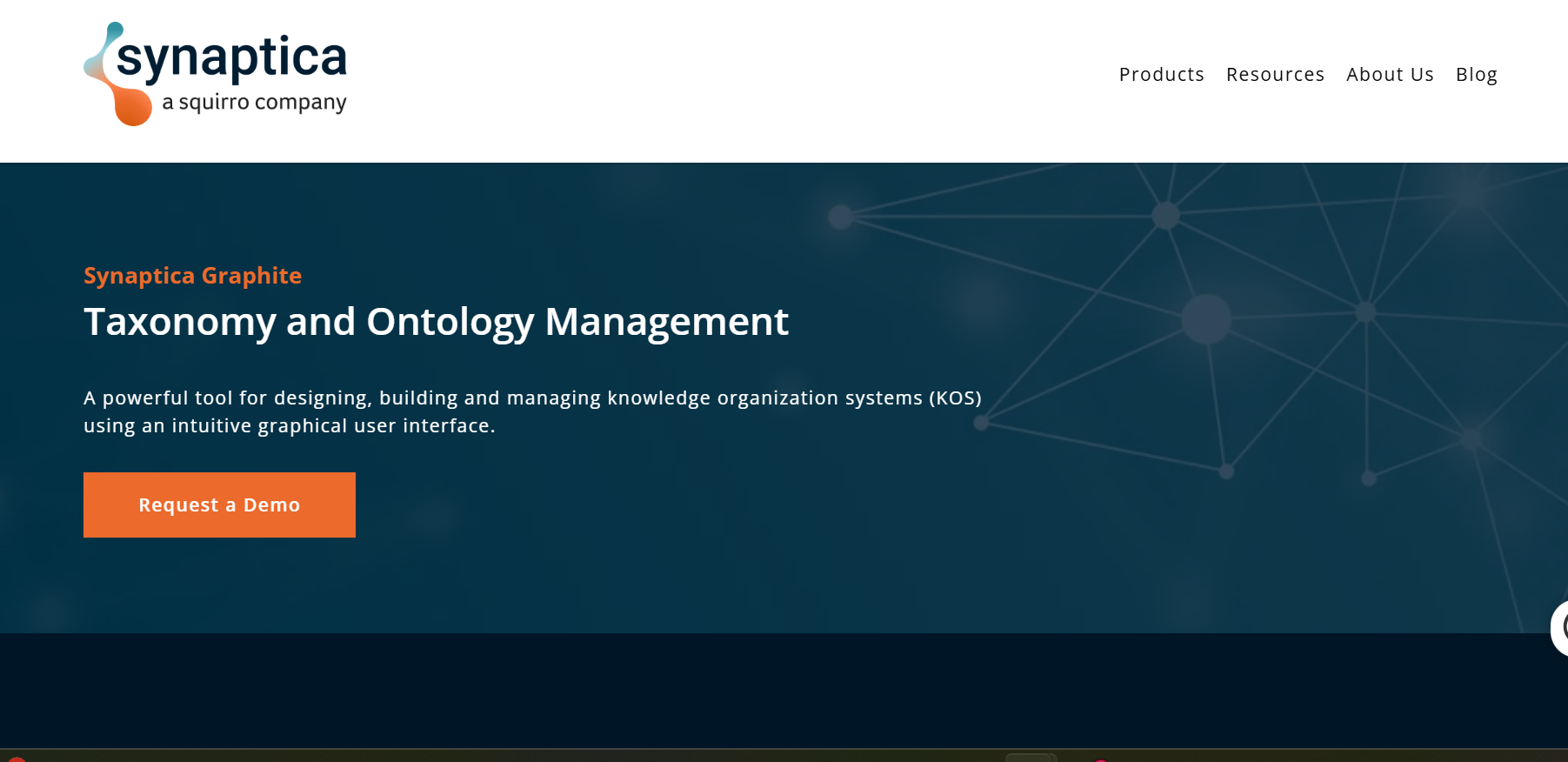Go to the Blog page

click(x=1476, y=75)
